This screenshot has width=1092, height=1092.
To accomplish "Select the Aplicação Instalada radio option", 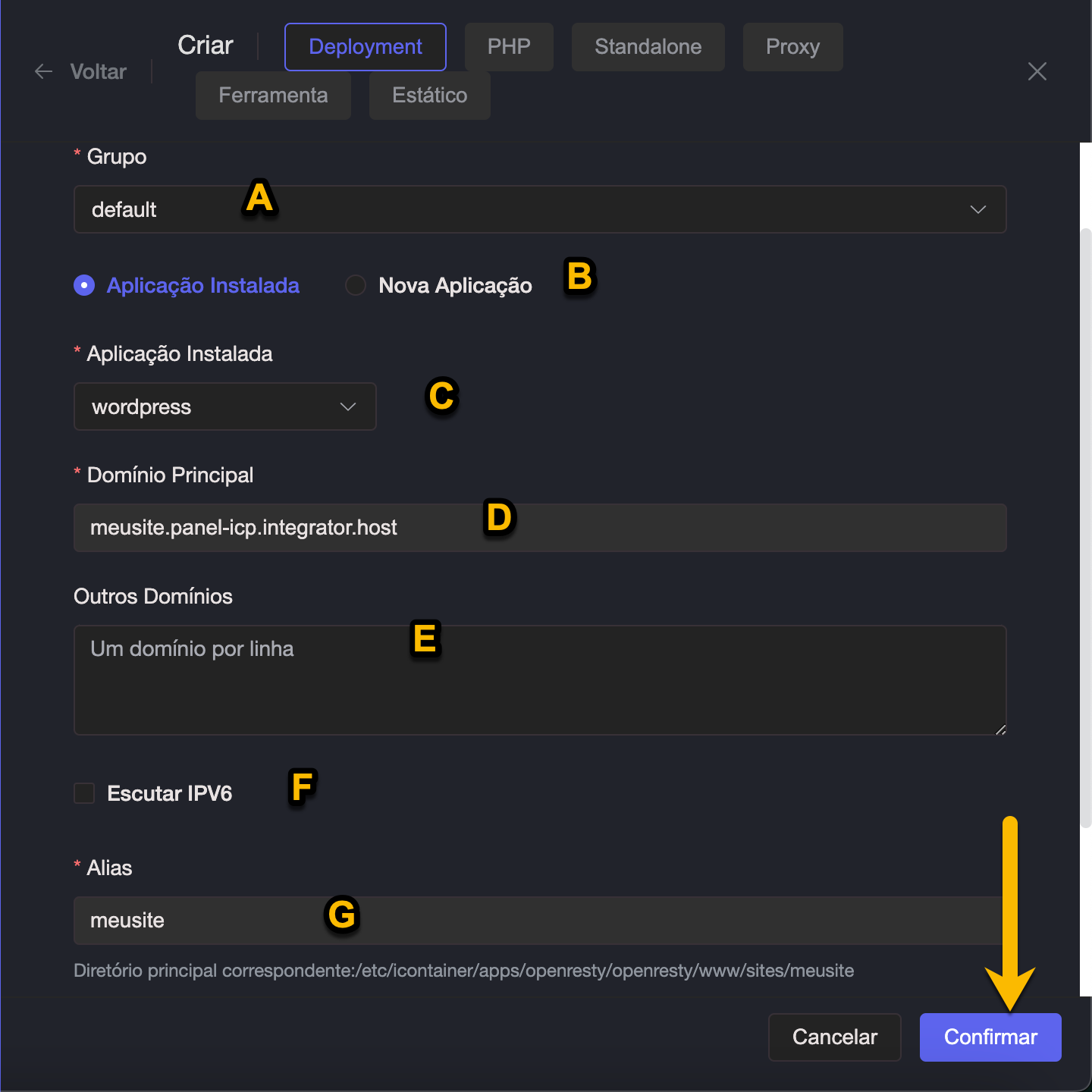I will [x=84, y=285].
